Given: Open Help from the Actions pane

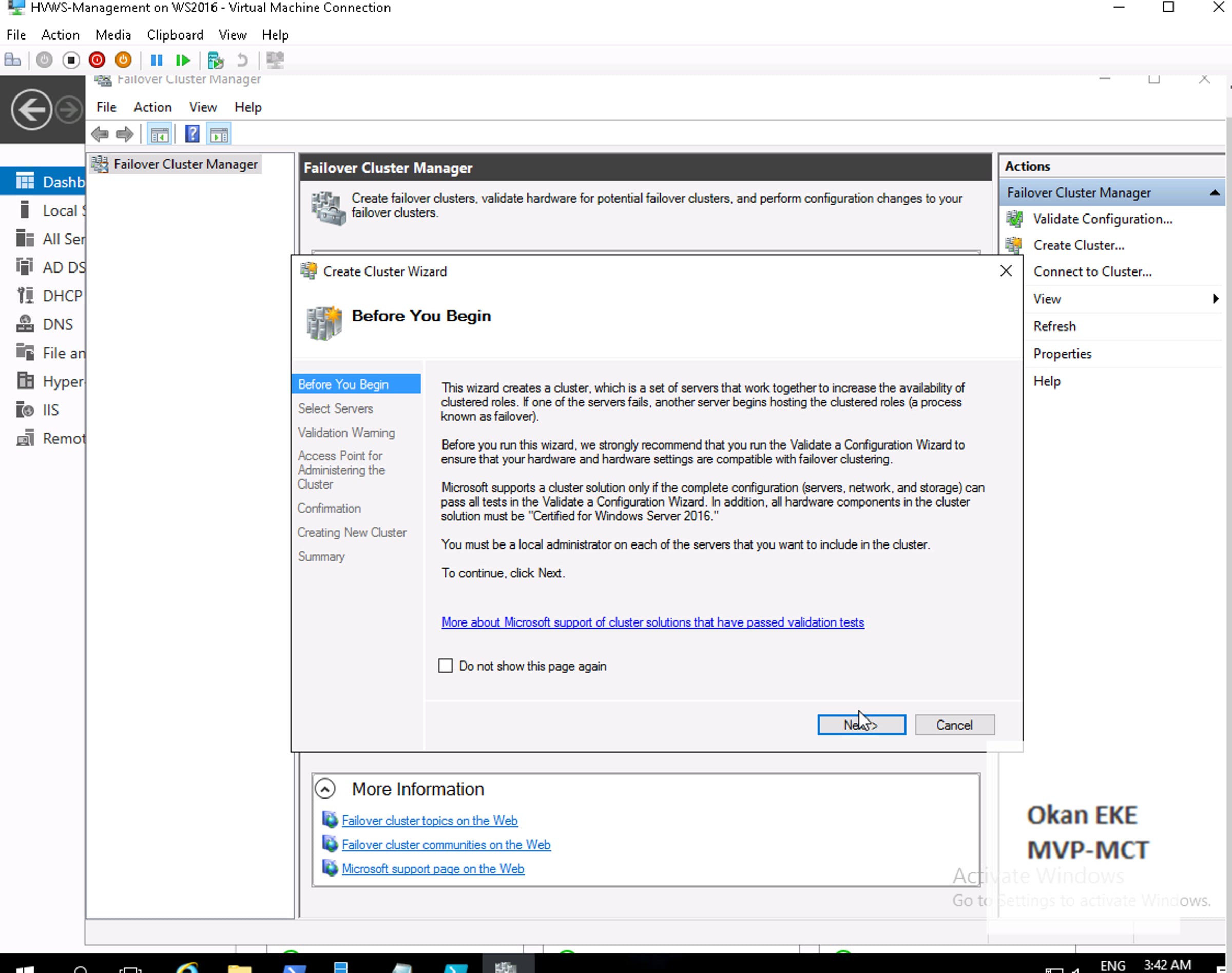Looking at the screenshot, I should coord(1047,381).
